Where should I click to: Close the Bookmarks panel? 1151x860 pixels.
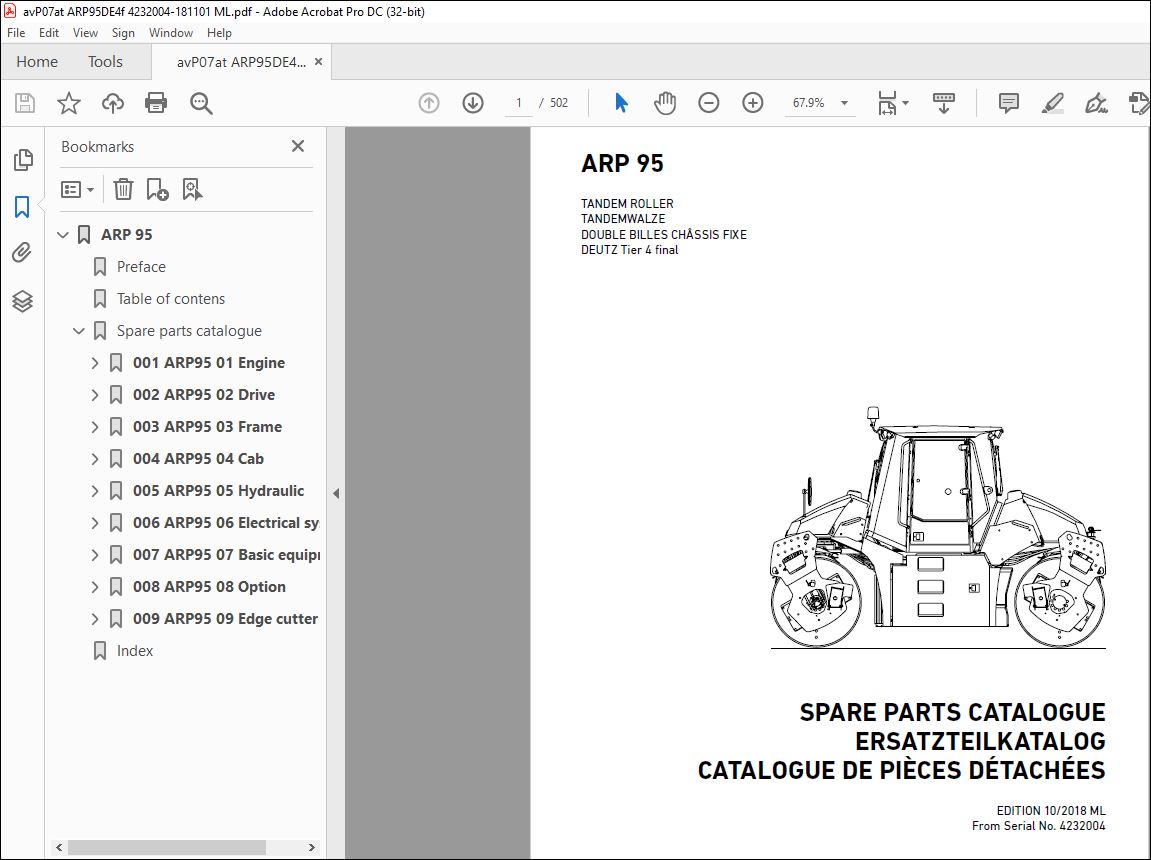point(298,146)
